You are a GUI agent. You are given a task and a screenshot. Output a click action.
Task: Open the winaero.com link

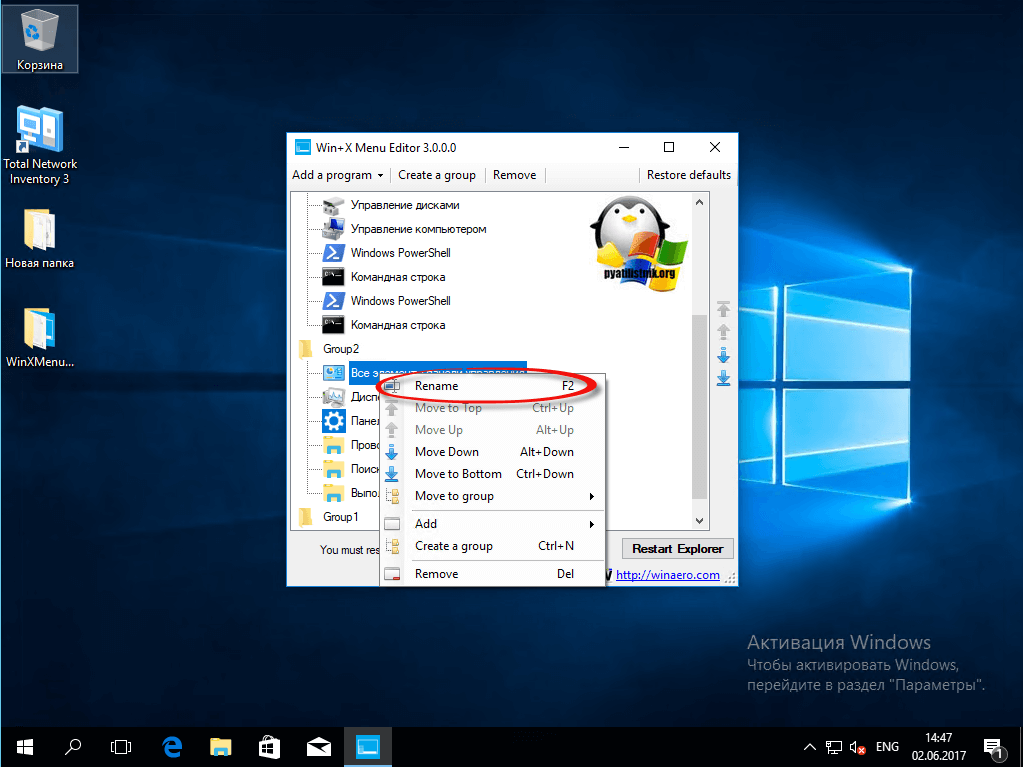click(x=667, y=575)
